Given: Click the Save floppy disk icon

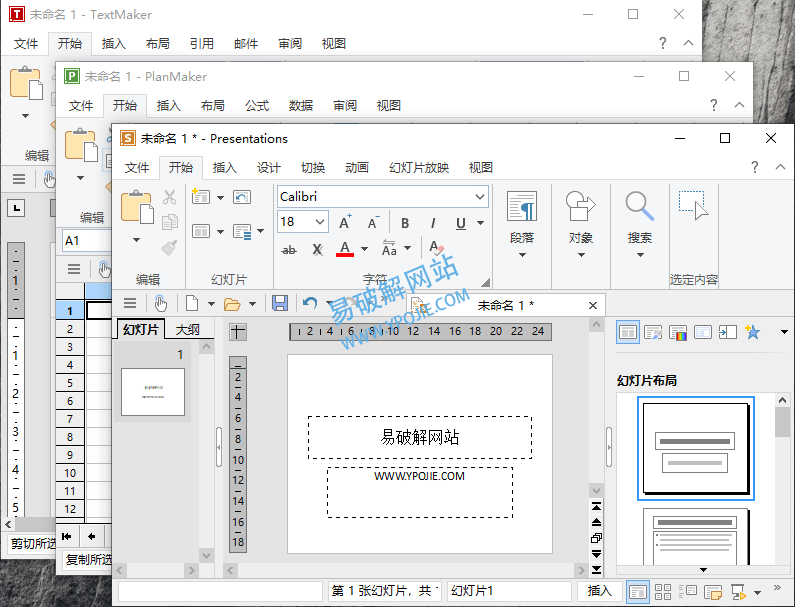Looking at the screenshot, I should tap(280, 304).
